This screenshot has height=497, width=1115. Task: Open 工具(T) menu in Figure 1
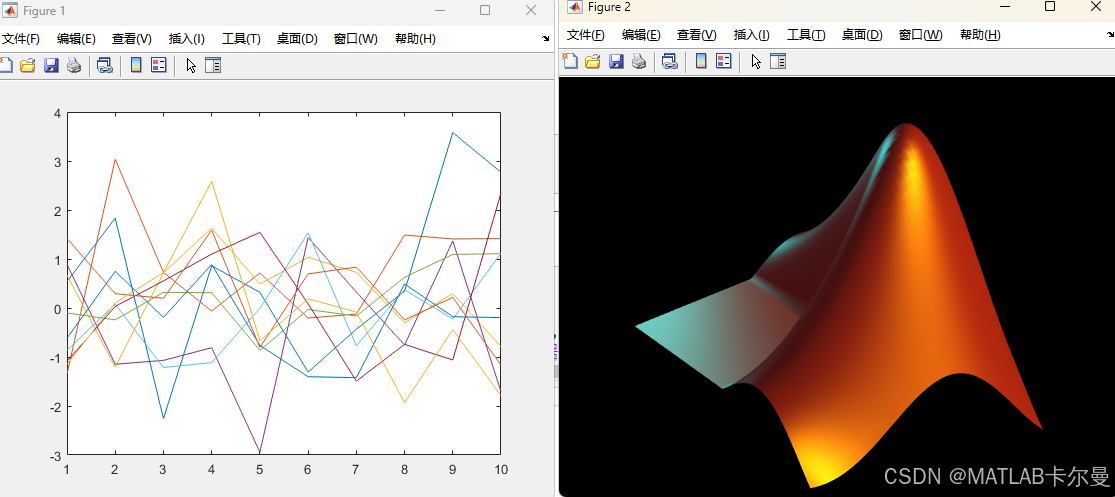tap(241, 39)
